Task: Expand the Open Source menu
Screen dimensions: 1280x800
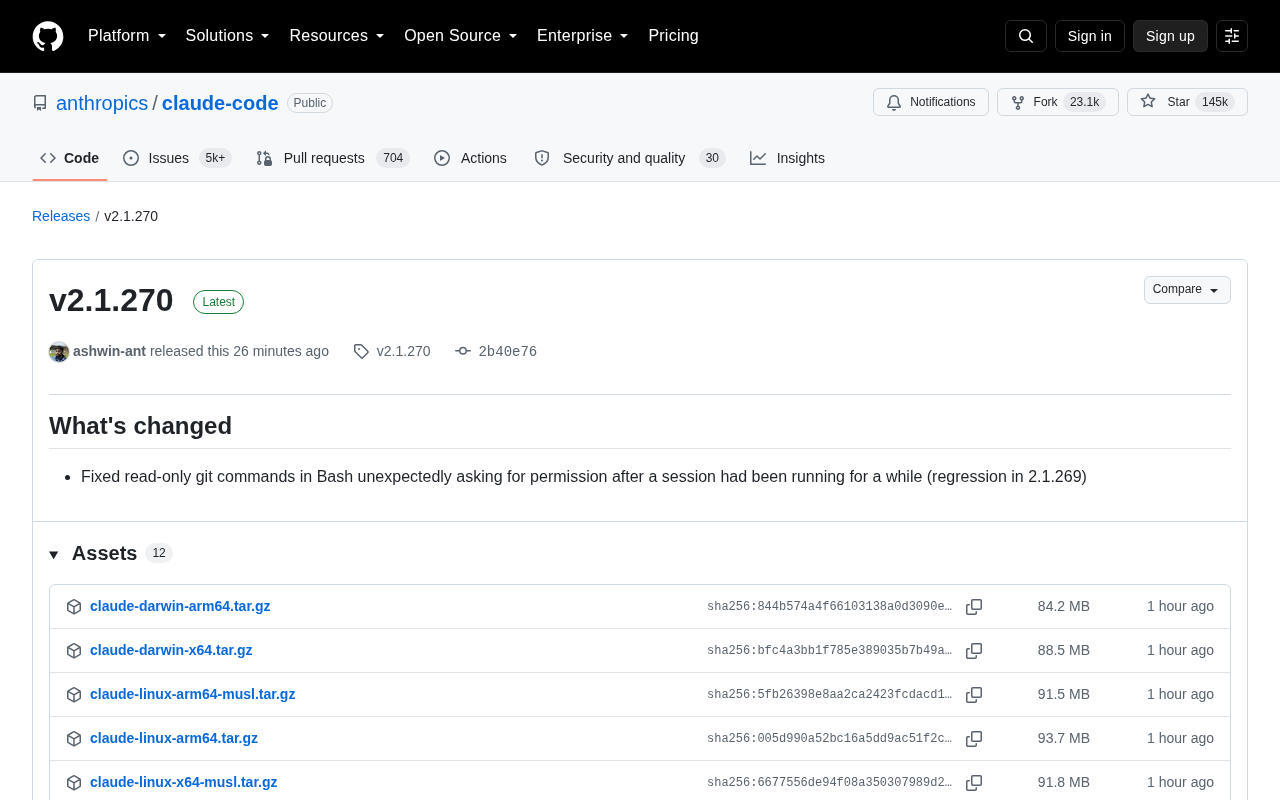Action: (461, 36)
